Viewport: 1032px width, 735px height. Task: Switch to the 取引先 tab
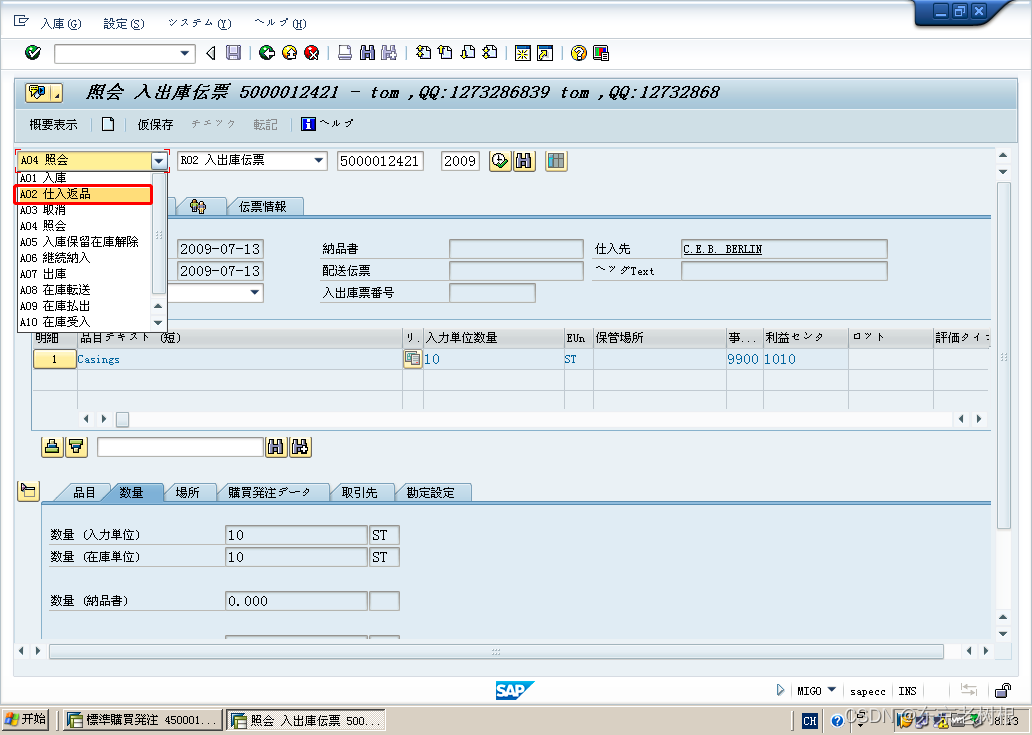coord(359,493)
